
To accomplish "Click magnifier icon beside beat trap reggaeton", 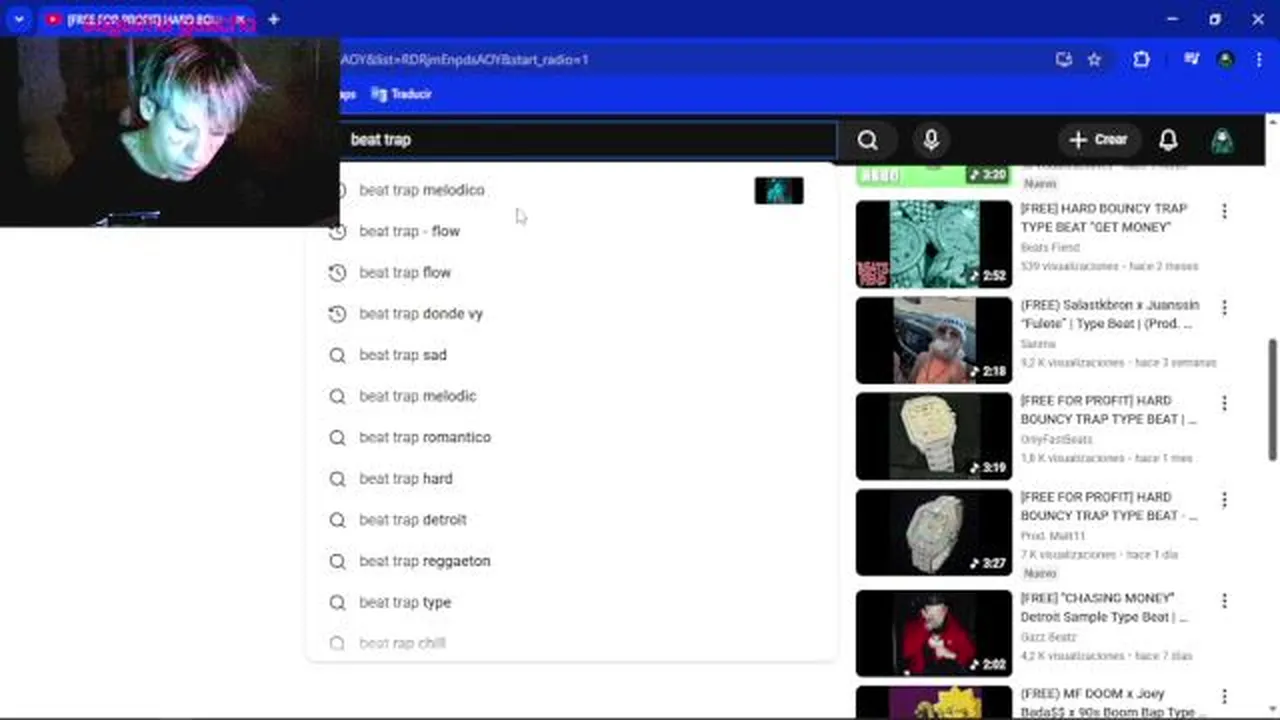I will (x=337, y=561).
